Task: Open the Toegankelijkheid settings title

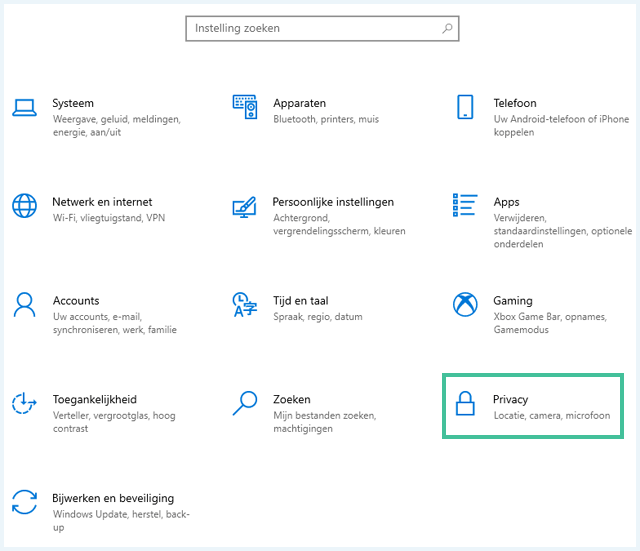Action: click(95, 400)
